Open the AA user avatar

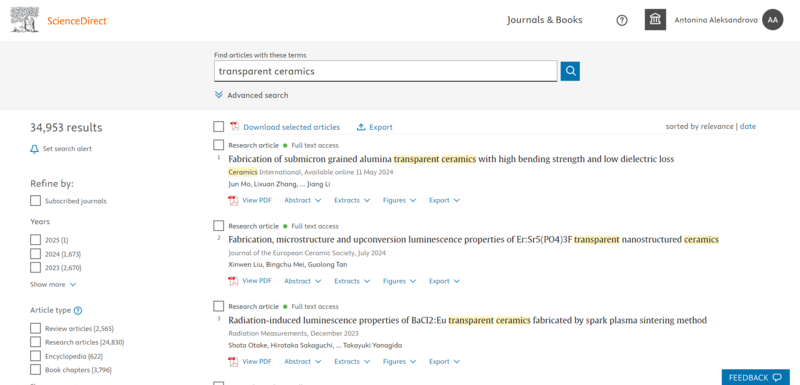point(772,20)
